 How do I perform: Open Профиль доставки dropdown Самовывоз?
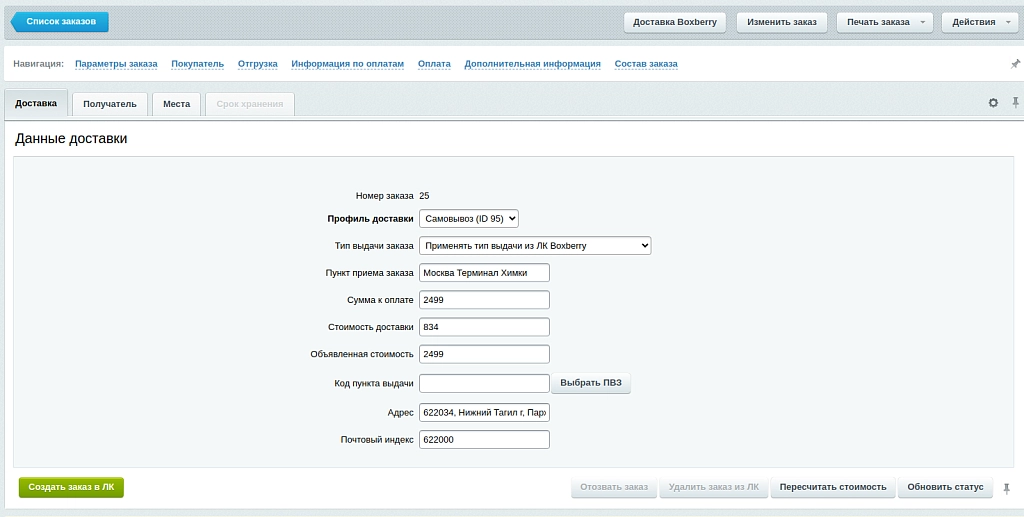point(469,219)
